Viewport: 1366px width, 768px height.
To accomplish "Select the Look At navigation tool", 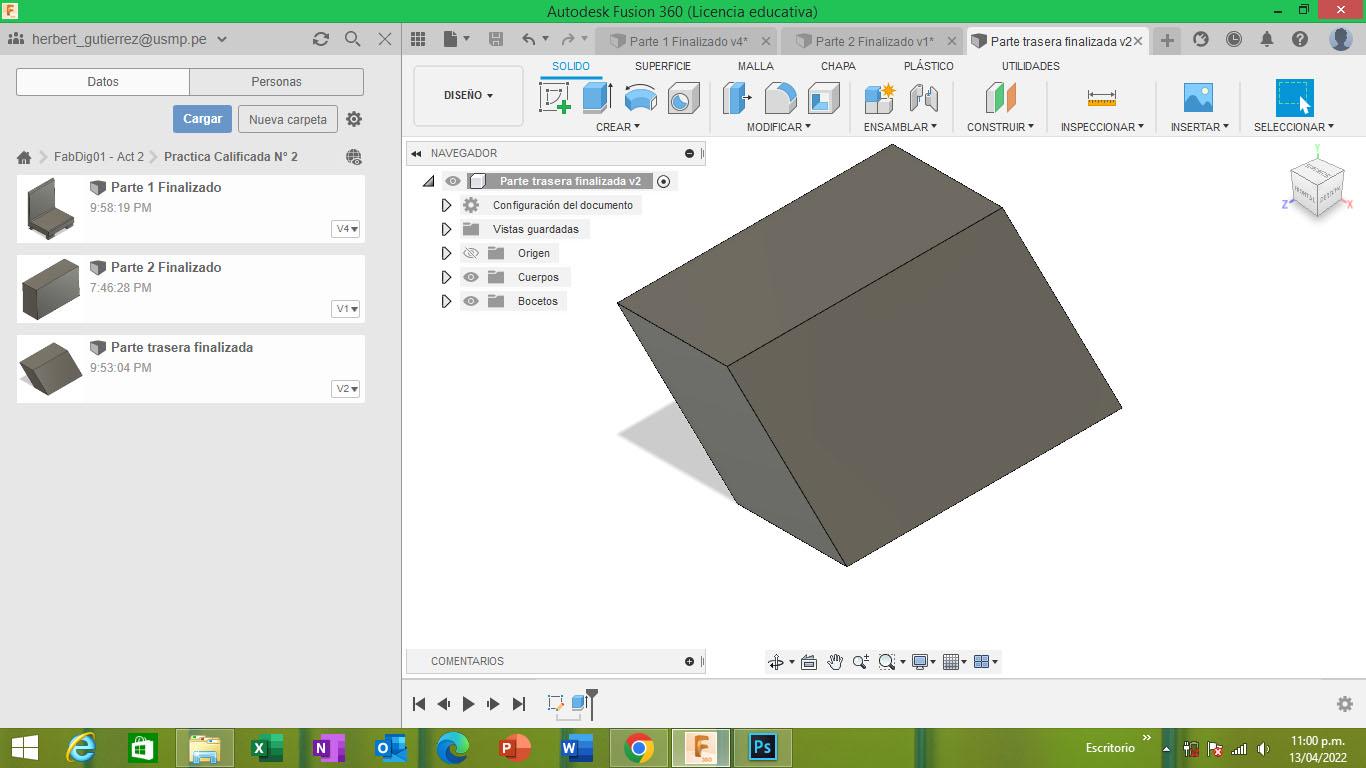I will pos(809,662).
